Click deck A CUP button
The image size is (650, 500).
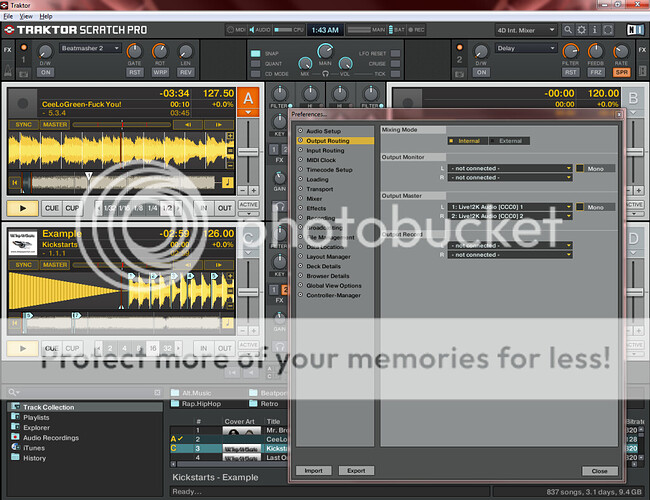(72, 208)
